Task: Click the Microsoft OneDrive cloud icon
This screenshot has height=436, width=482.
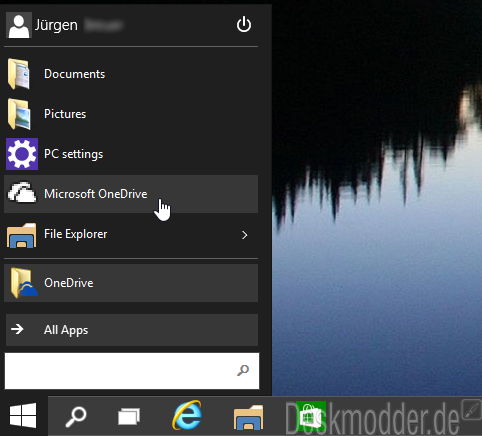Action: coord(22,193)
